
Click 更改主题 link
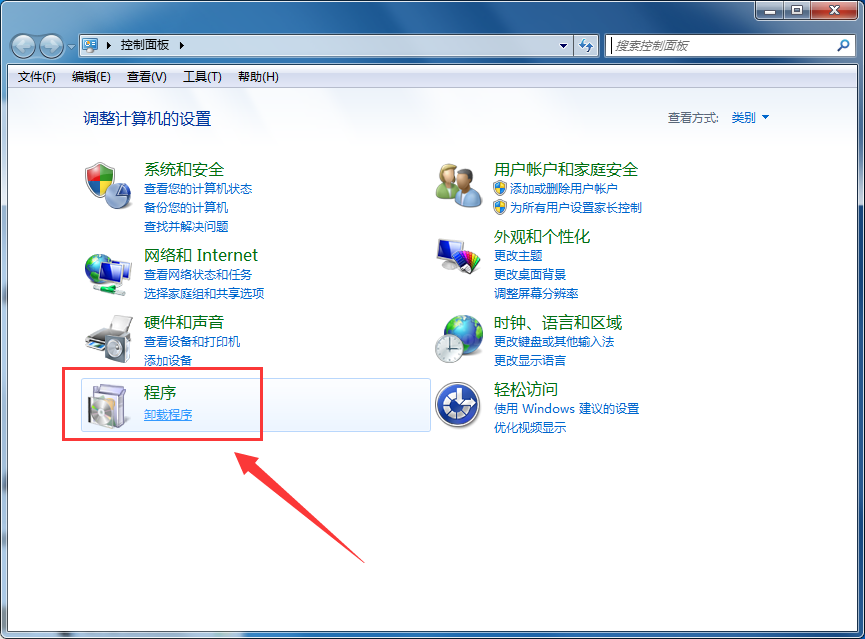tap(518, 255)
